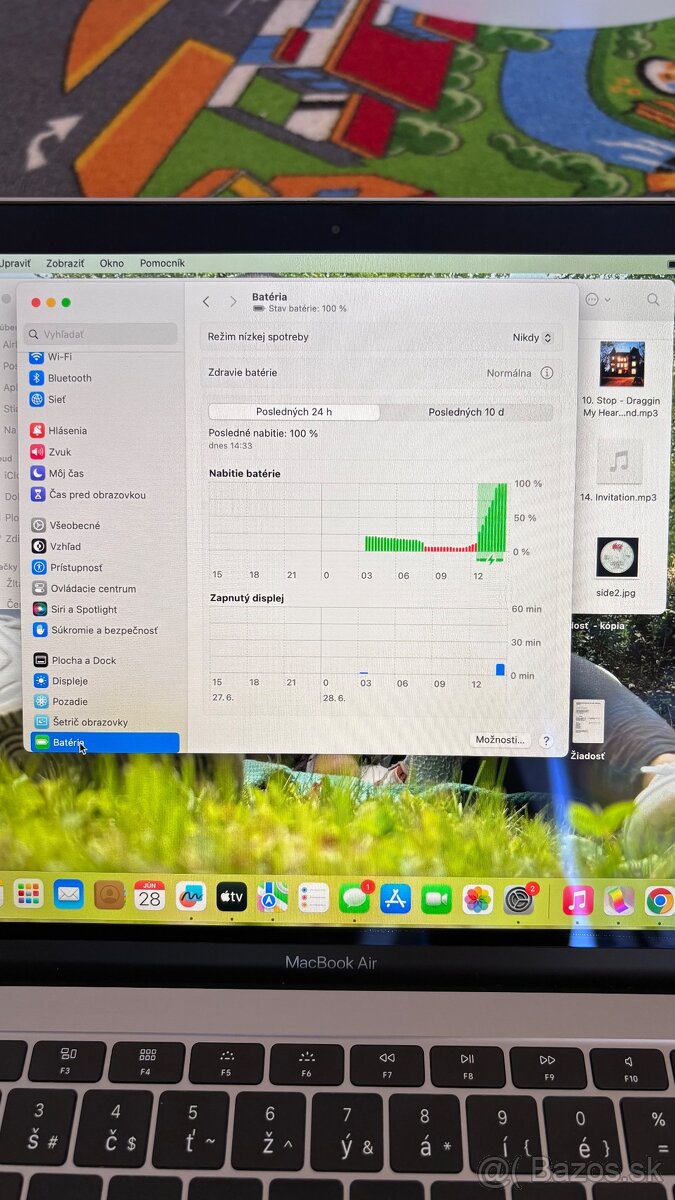
Task: Select the 10. Stop - Draggin My Heart mp3 thumbnail
Action: [620, 364]
